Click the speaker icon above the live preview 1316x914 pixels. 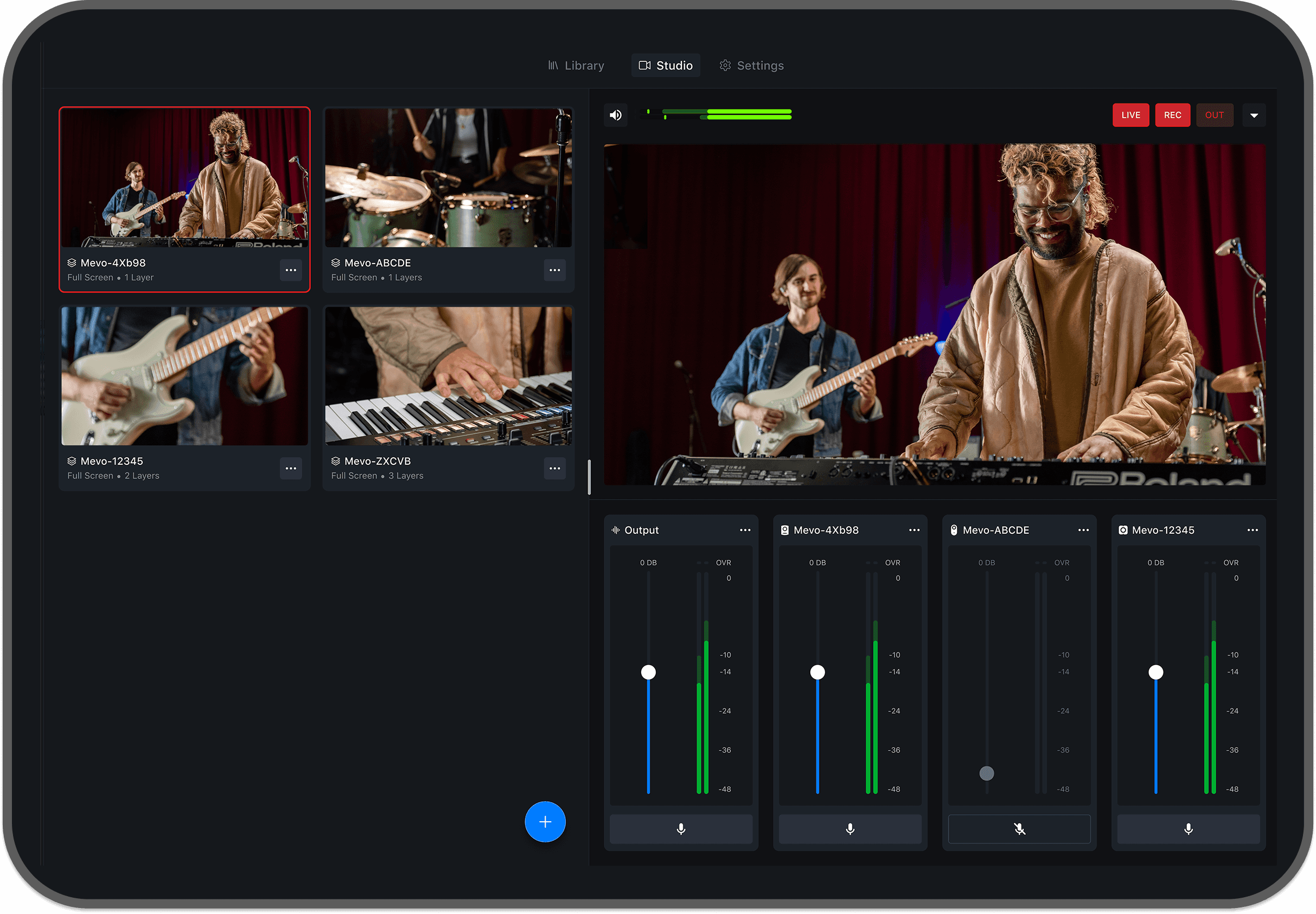coord(616,114)
